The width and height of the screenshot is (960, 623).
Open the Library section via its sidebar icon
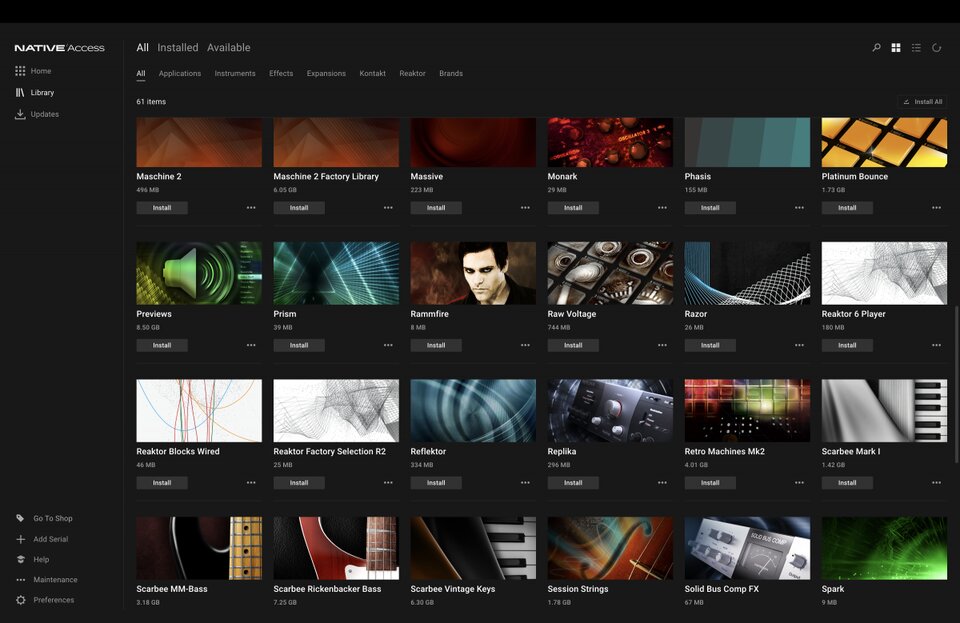click(20, 92)
